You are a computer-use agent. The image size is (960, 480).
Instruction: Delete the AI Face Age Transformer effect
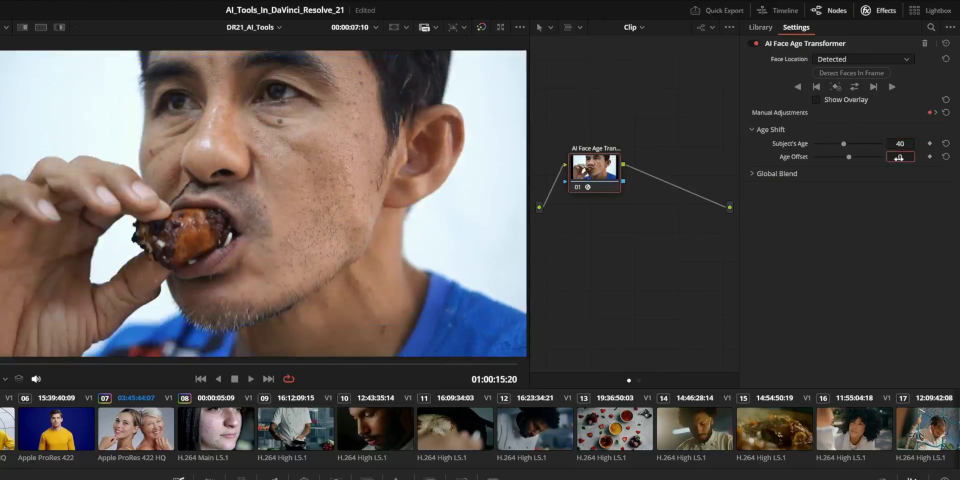(x=924, y=44)
